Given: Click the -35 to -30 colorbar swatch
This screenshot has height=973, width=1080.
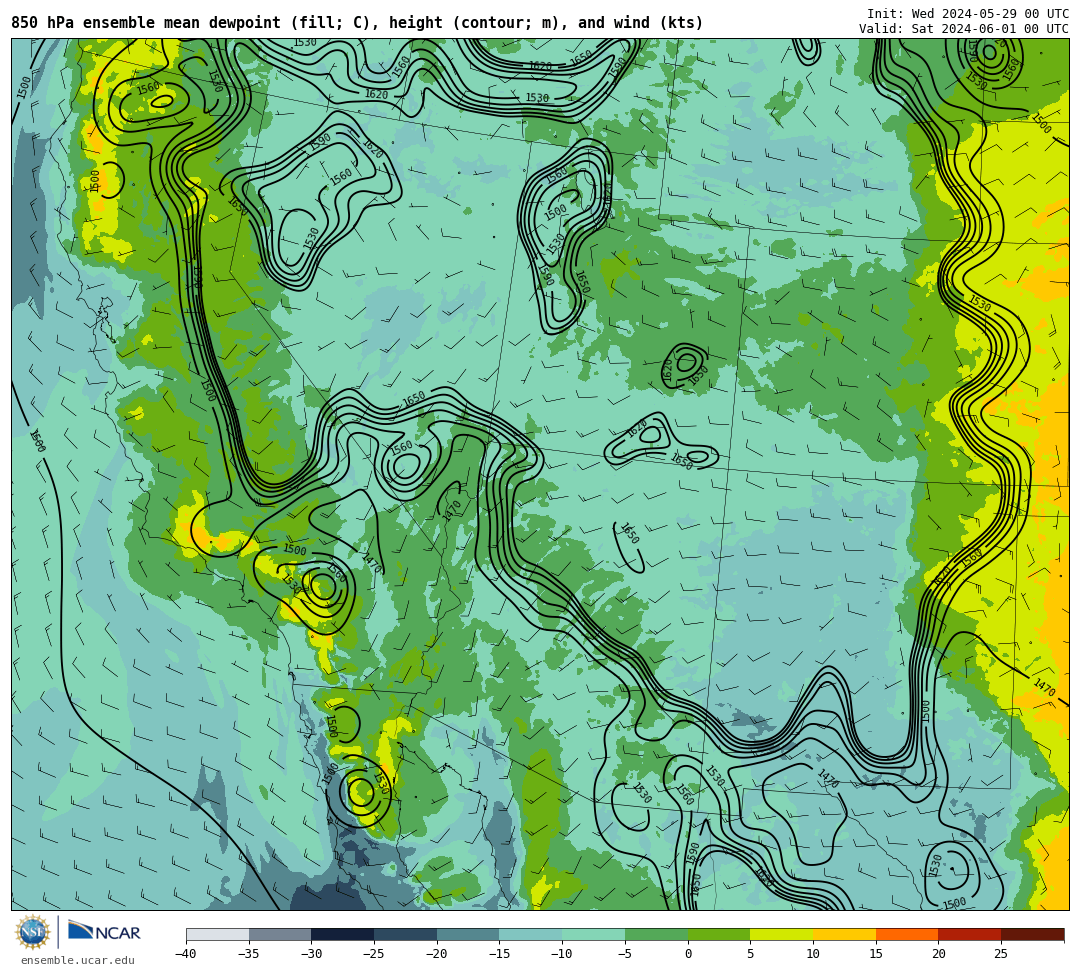Looking at the screenshot, I should click(x=280, y=934).
